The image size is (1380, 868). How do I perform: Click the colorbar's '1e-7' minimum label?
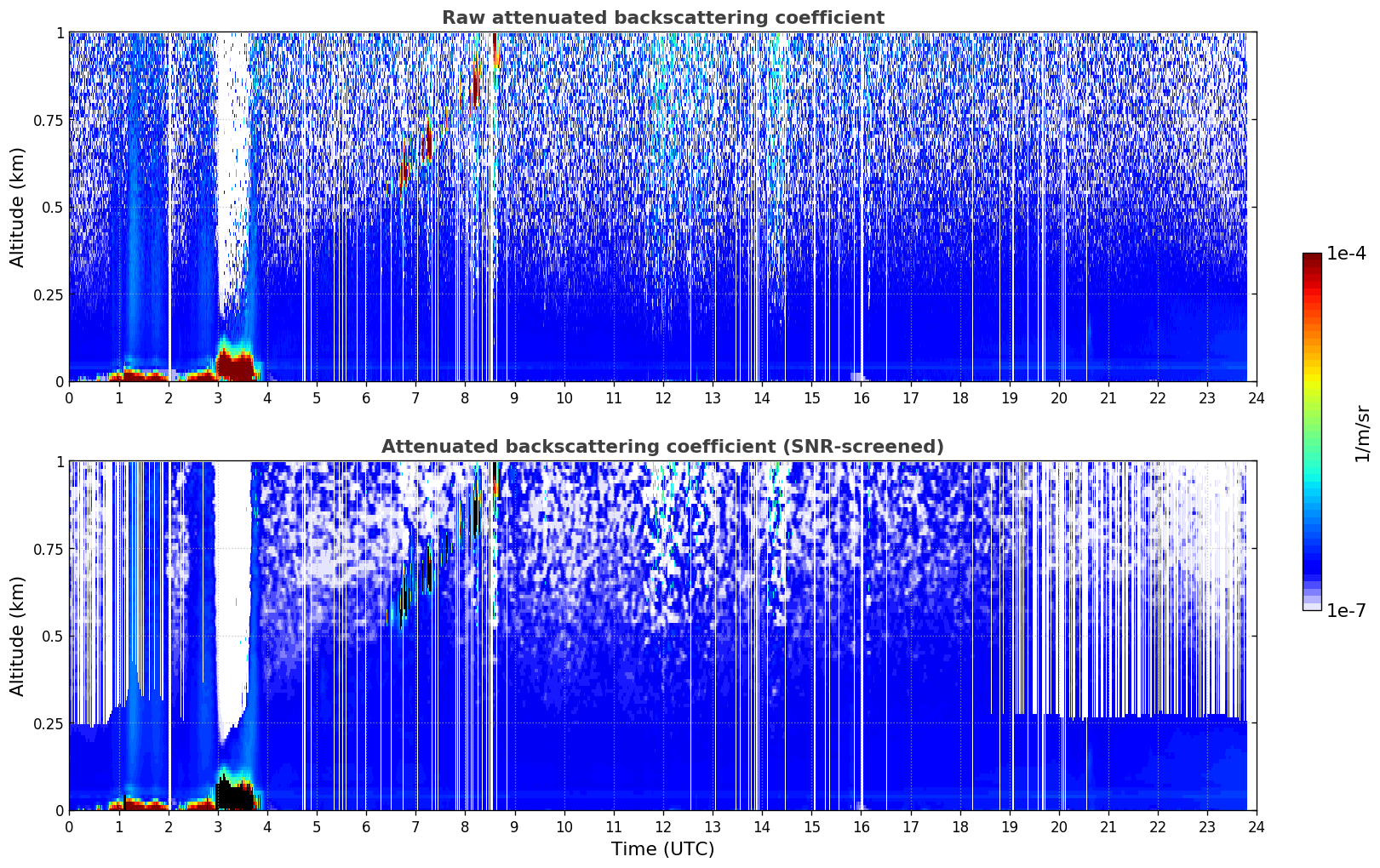pyautogui.click(x=1346, y=610)
